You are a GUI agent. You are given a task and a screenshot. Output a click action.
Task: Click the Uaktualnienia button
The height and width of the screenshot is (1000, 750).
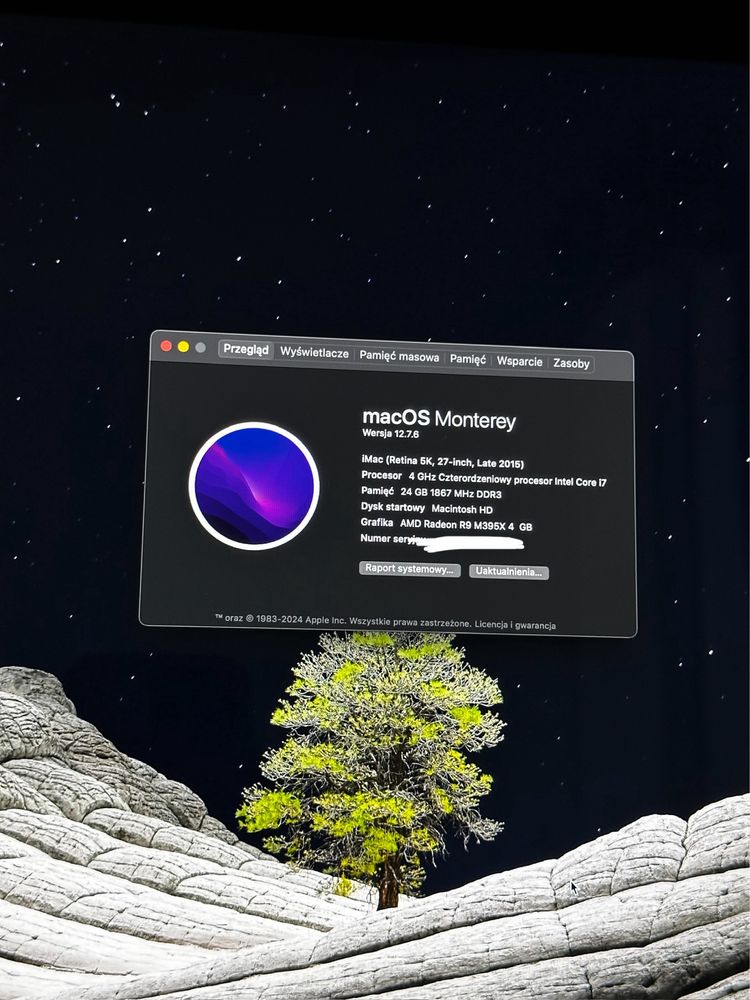pos(509,571)
